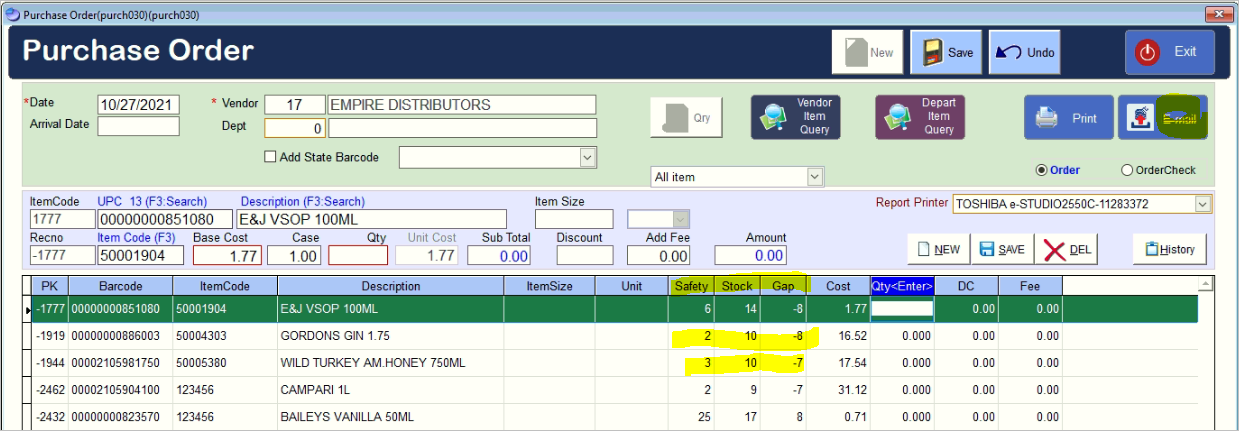Sort by the Gap column header
The height and width of the screenshot is (431, 1239).
784,287
